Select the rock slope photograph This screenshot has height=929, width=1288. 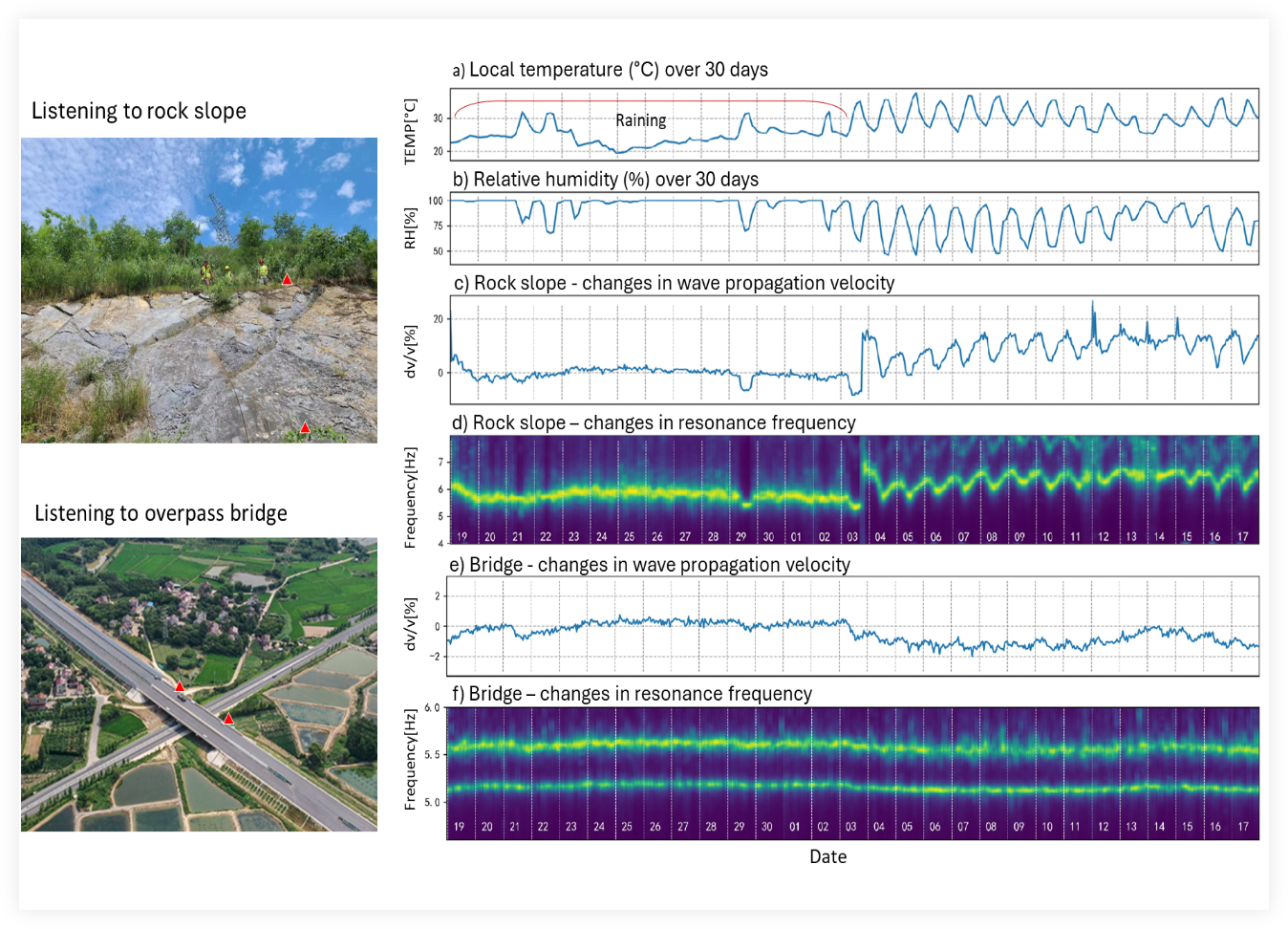199,290
